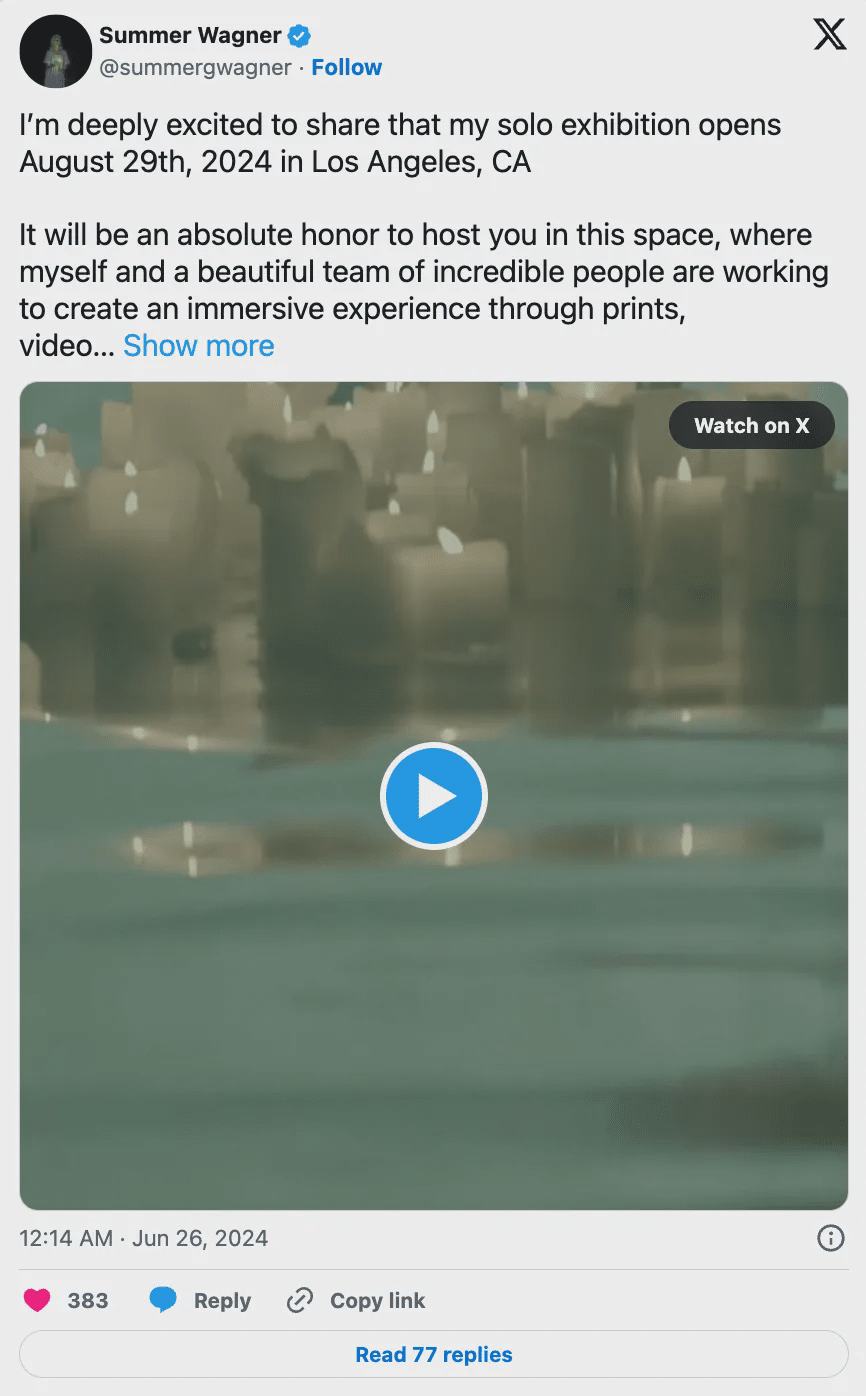Click the reply speech bubble icon

[x=163, y=1300]
